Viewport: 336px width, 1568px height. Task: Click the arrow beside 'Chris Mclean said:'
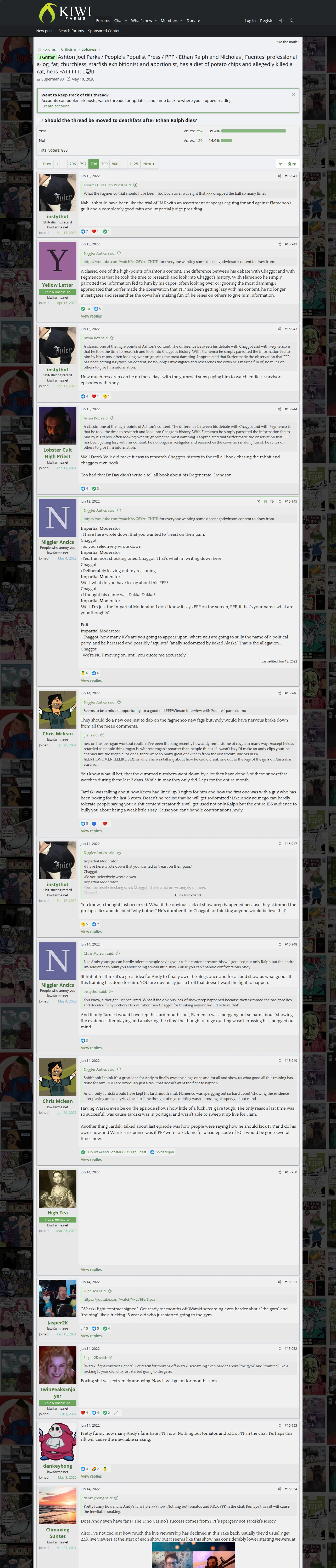118,953
